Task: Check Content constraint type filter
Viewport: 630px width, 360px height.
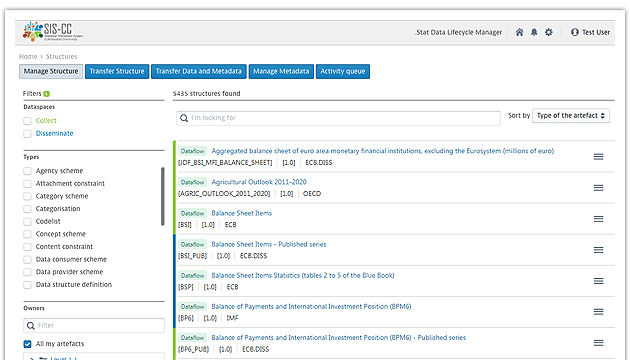Action: [27, 247]
